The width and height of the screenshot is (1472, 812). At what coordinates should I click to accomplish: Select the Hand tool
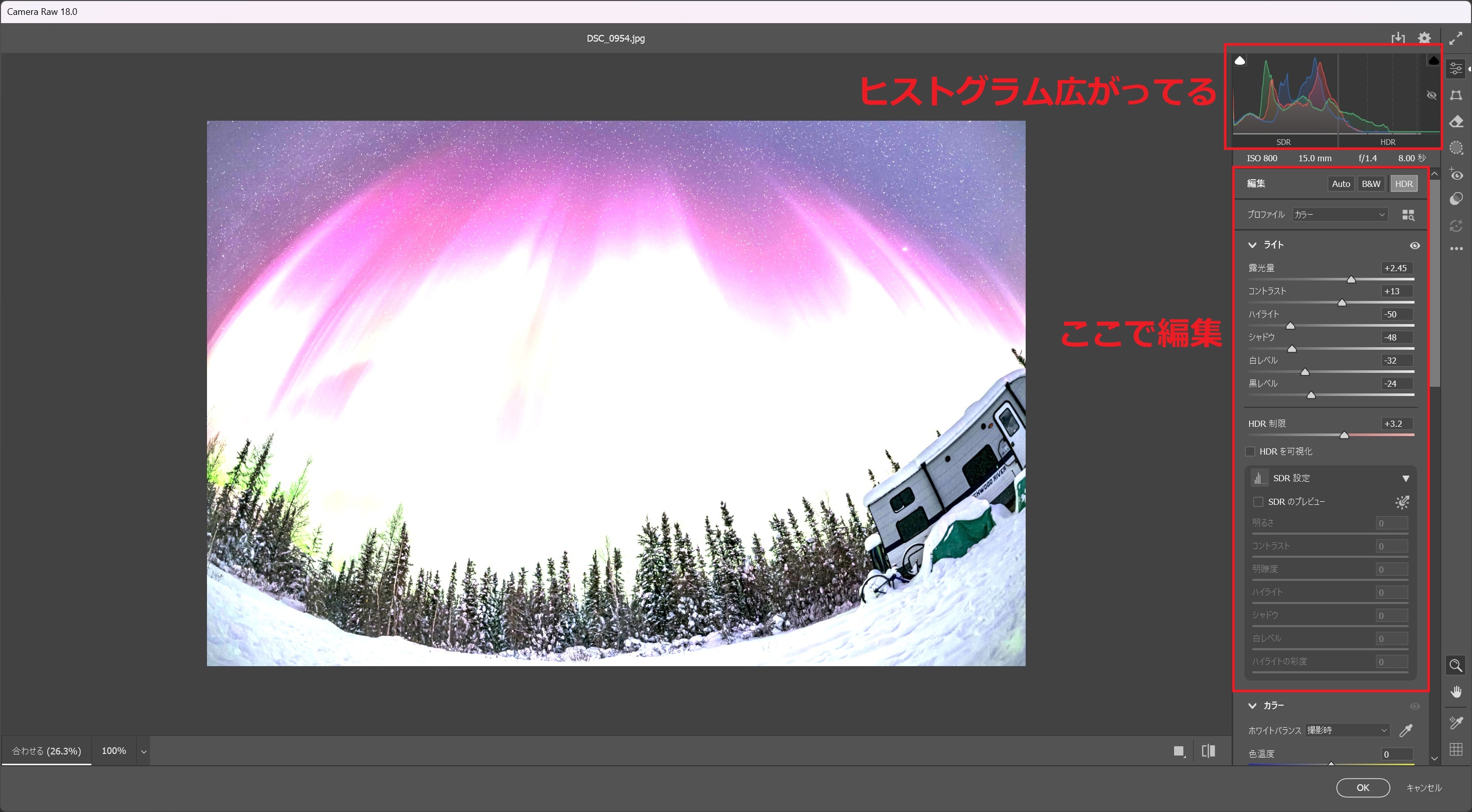[1457, 692]
